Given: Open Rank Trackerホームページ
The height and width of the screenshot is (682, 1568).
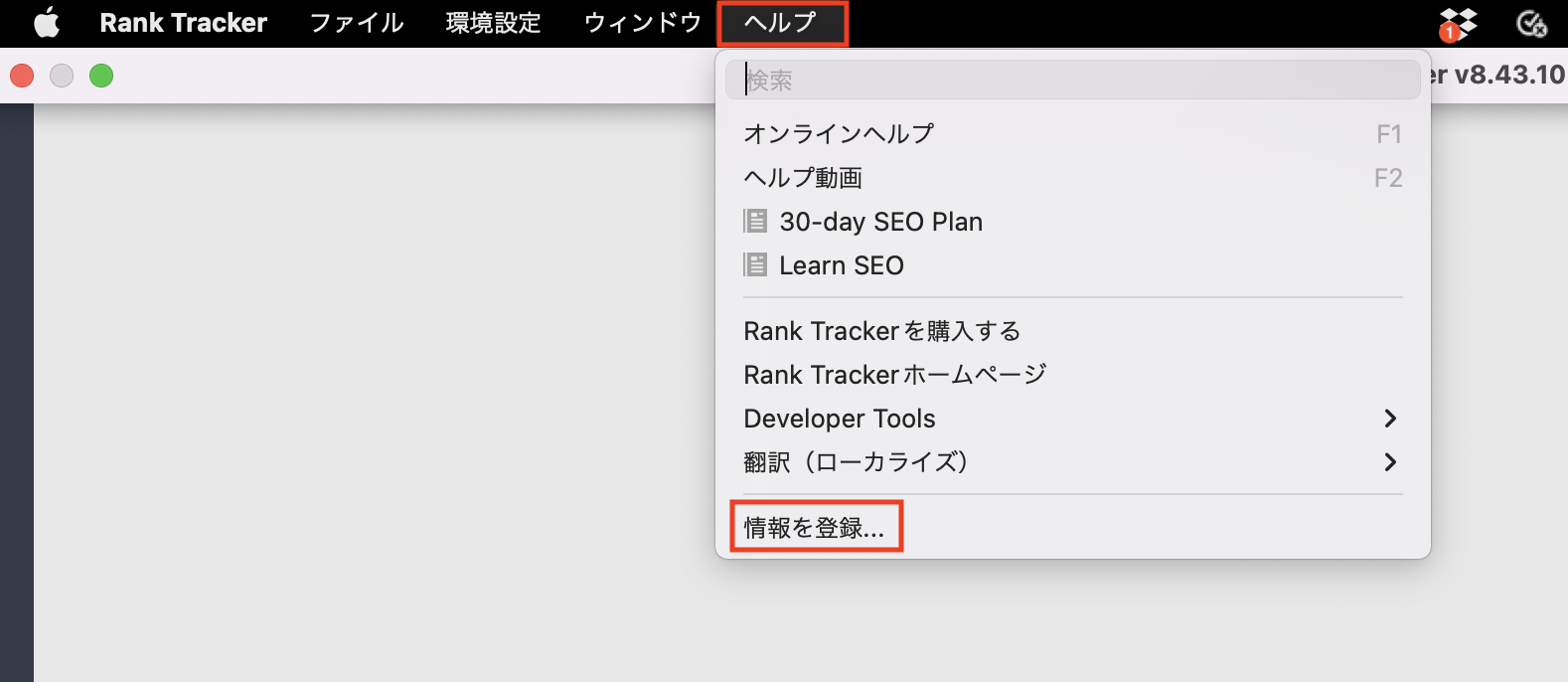Looking at the screenshot, I should pyautogui.click(x=1073, y=375).
